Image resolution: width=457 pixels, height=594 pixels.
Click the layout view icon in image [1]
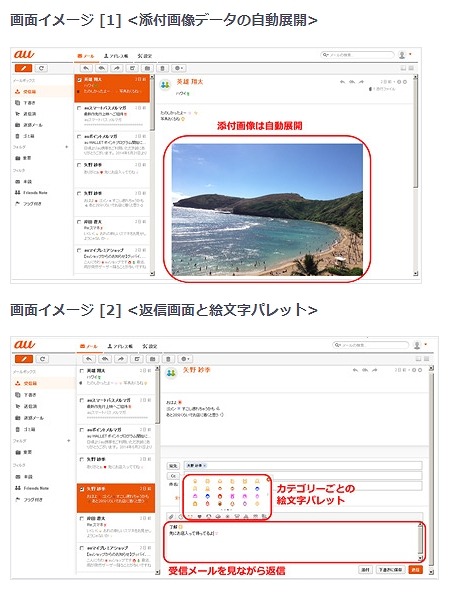[403, 68]
